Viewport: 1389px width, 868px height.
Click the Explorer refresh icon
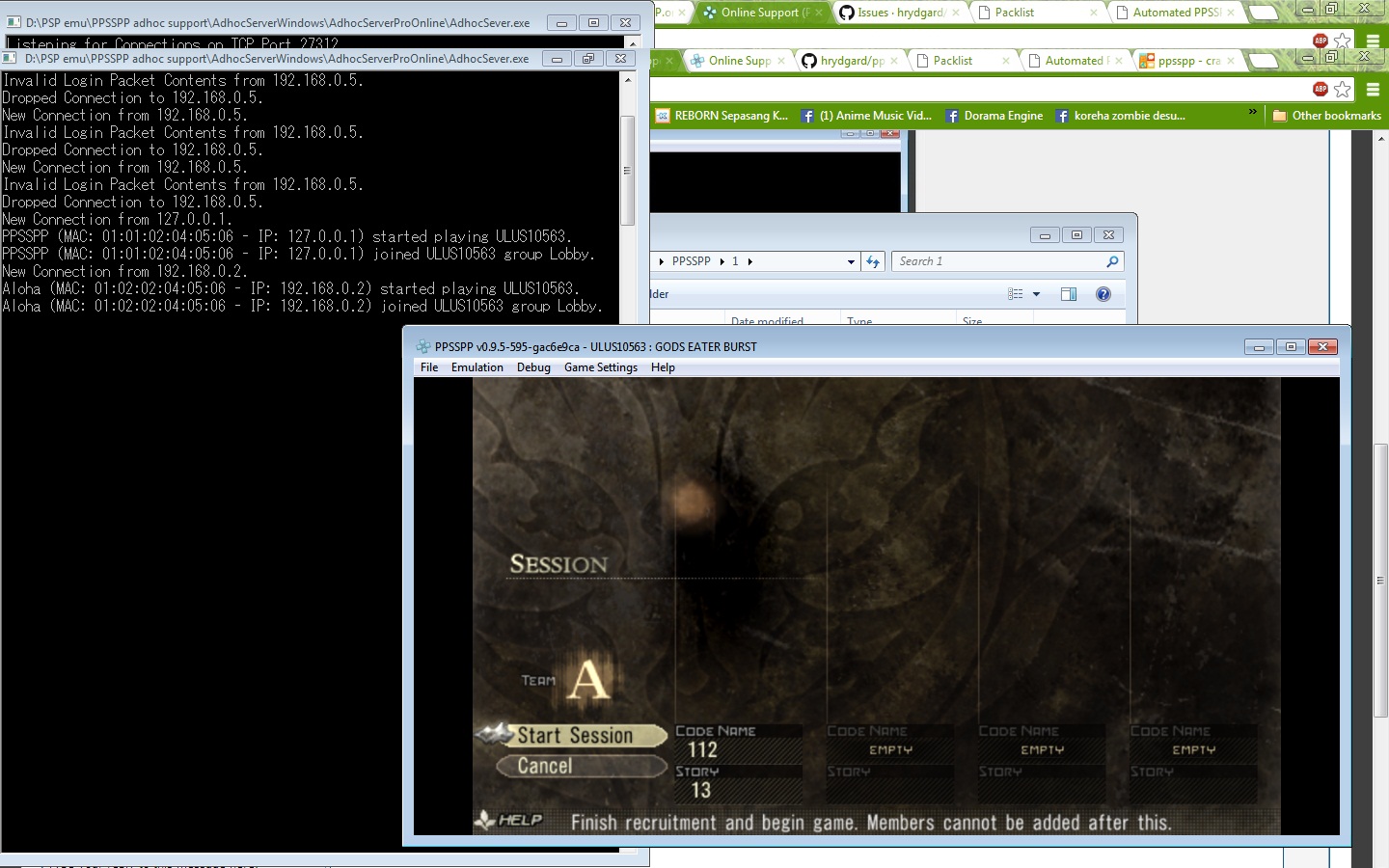pos(873,261)
